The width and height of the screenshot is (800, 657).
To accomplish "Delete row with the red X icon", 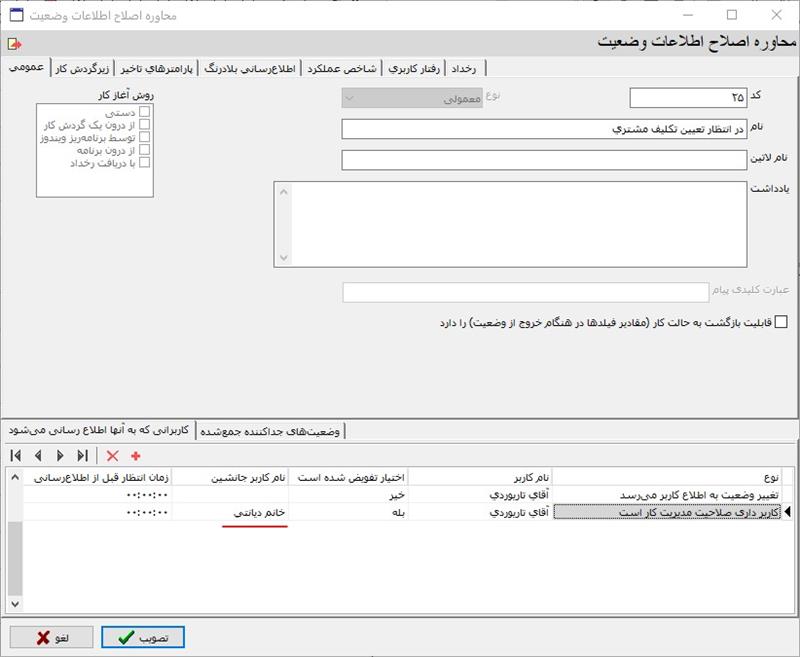I will pyautogui.click(x=112, y=455).
